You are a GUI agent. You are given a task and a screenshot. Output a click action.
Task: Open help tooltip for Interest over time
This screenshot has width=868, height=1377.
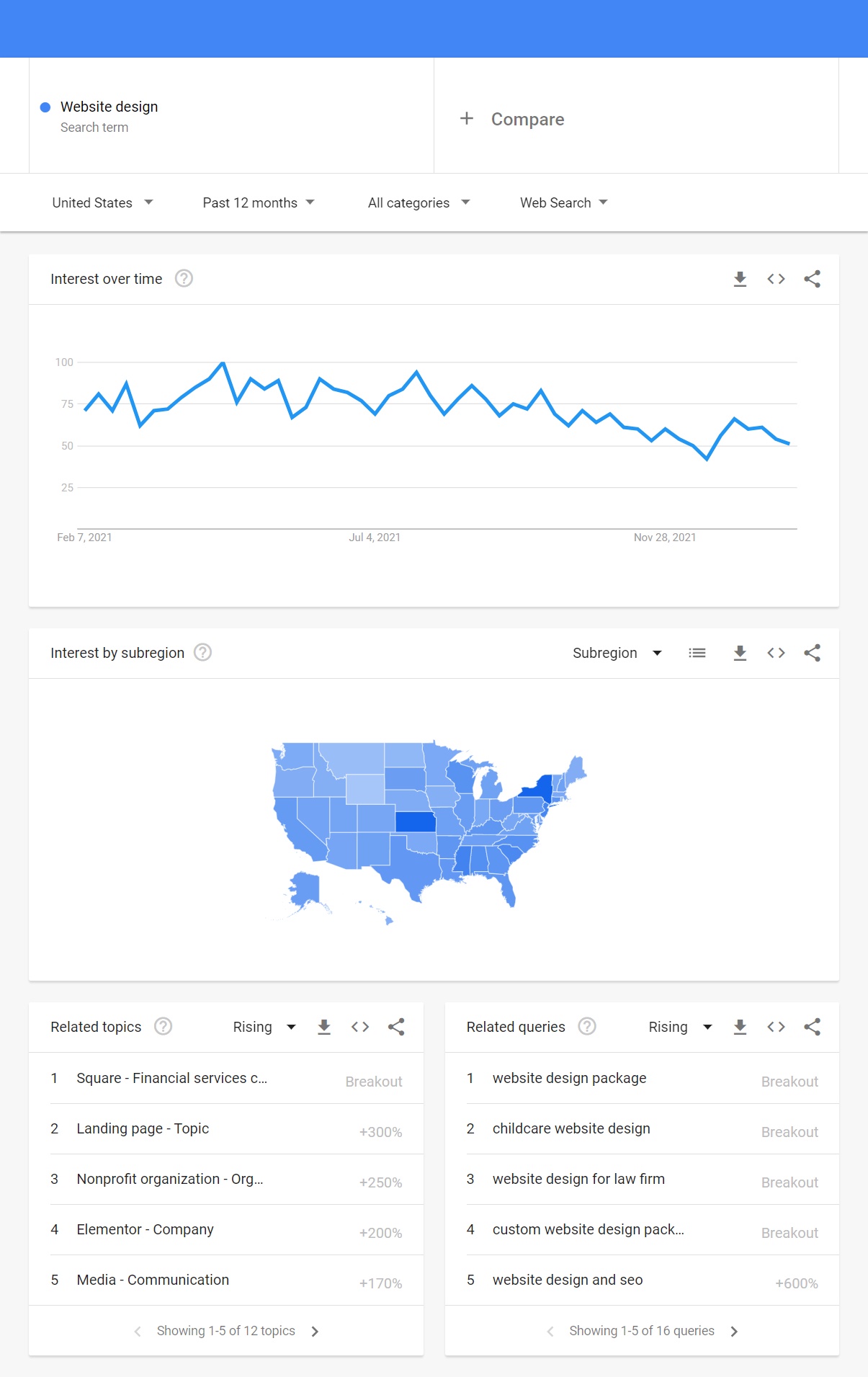(184, 278)
